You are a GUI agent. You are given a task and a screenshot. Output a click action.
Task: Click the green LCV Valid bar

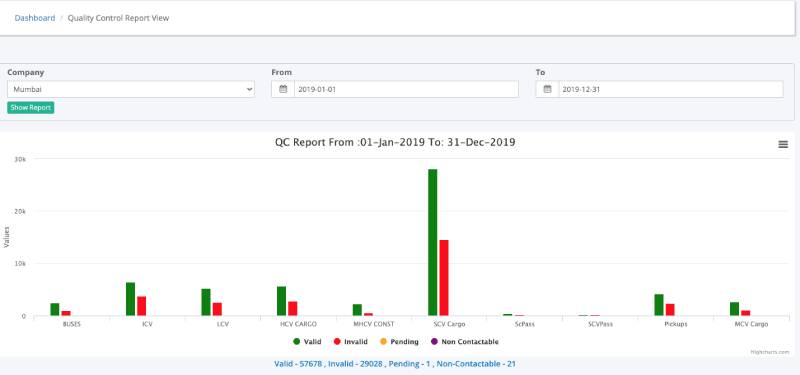coord(206,302)
